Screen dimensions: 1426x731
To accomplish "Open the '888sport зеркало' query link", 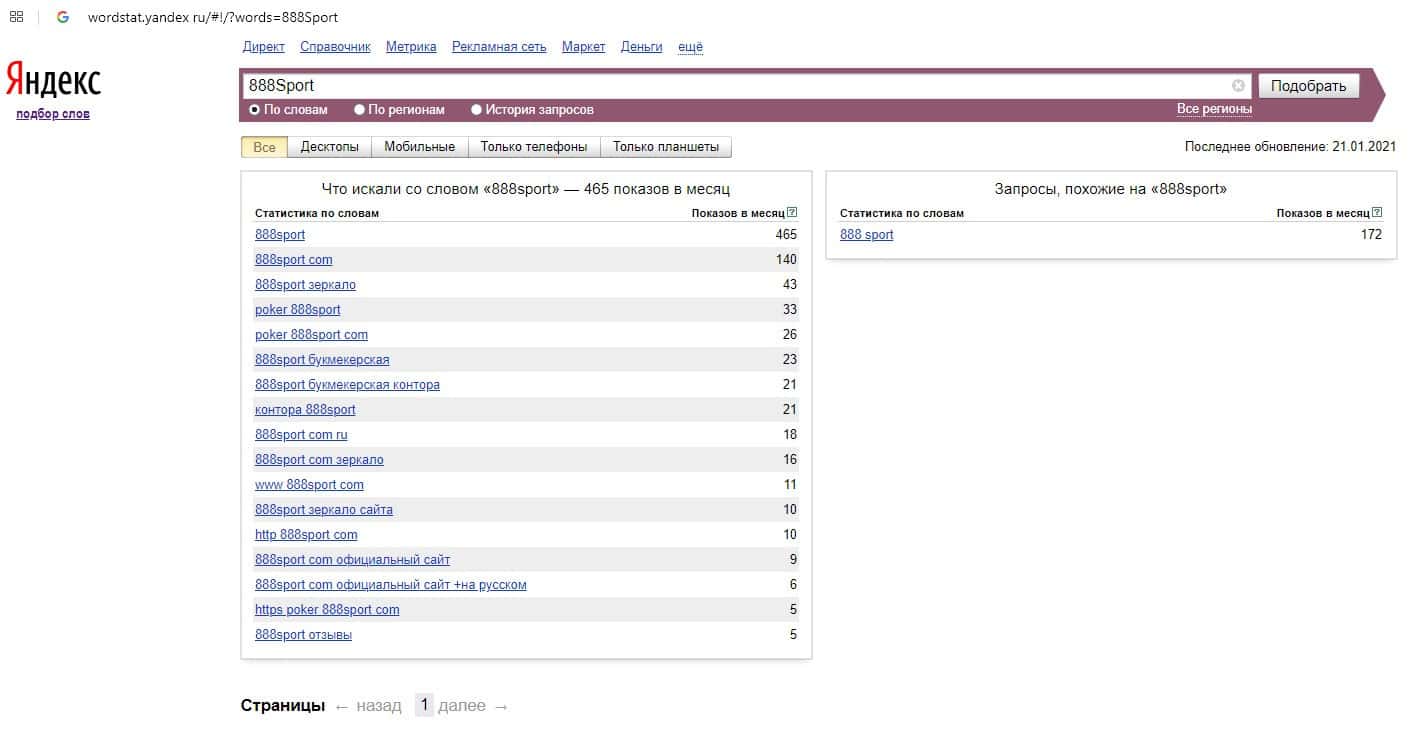I will click(305, 285).
